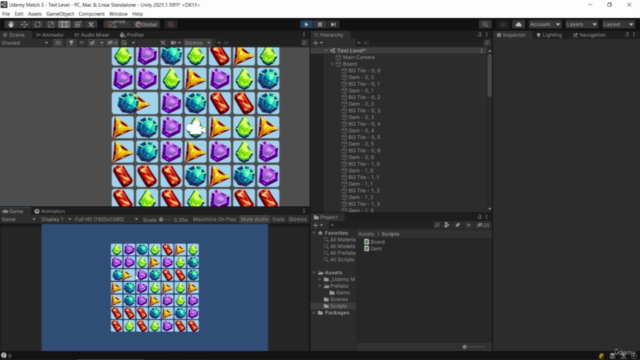Toggle scene lighting bulb icon
This screenshot has height=360, width=640.
coord(71,43)
